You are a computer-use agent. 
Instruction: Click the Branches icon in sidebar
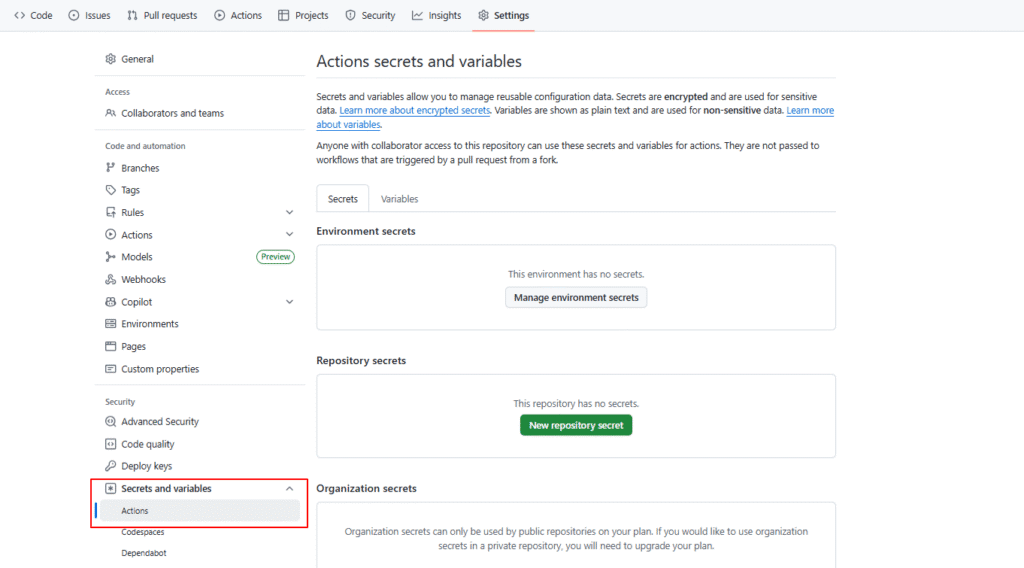point(111,168)
